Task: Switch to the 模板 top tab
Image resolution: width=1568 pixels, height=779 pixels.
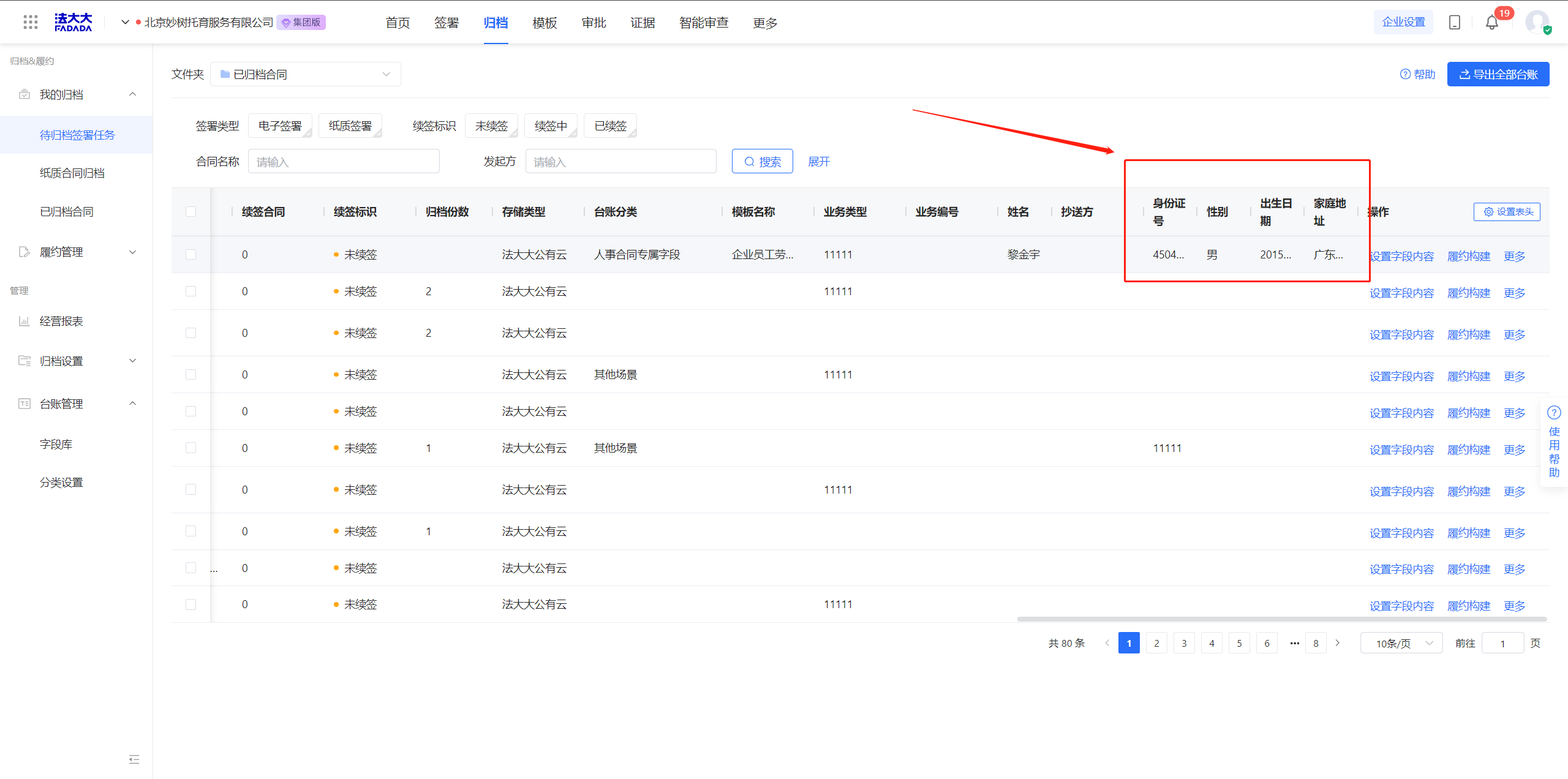Action: (x=545, y=23)
